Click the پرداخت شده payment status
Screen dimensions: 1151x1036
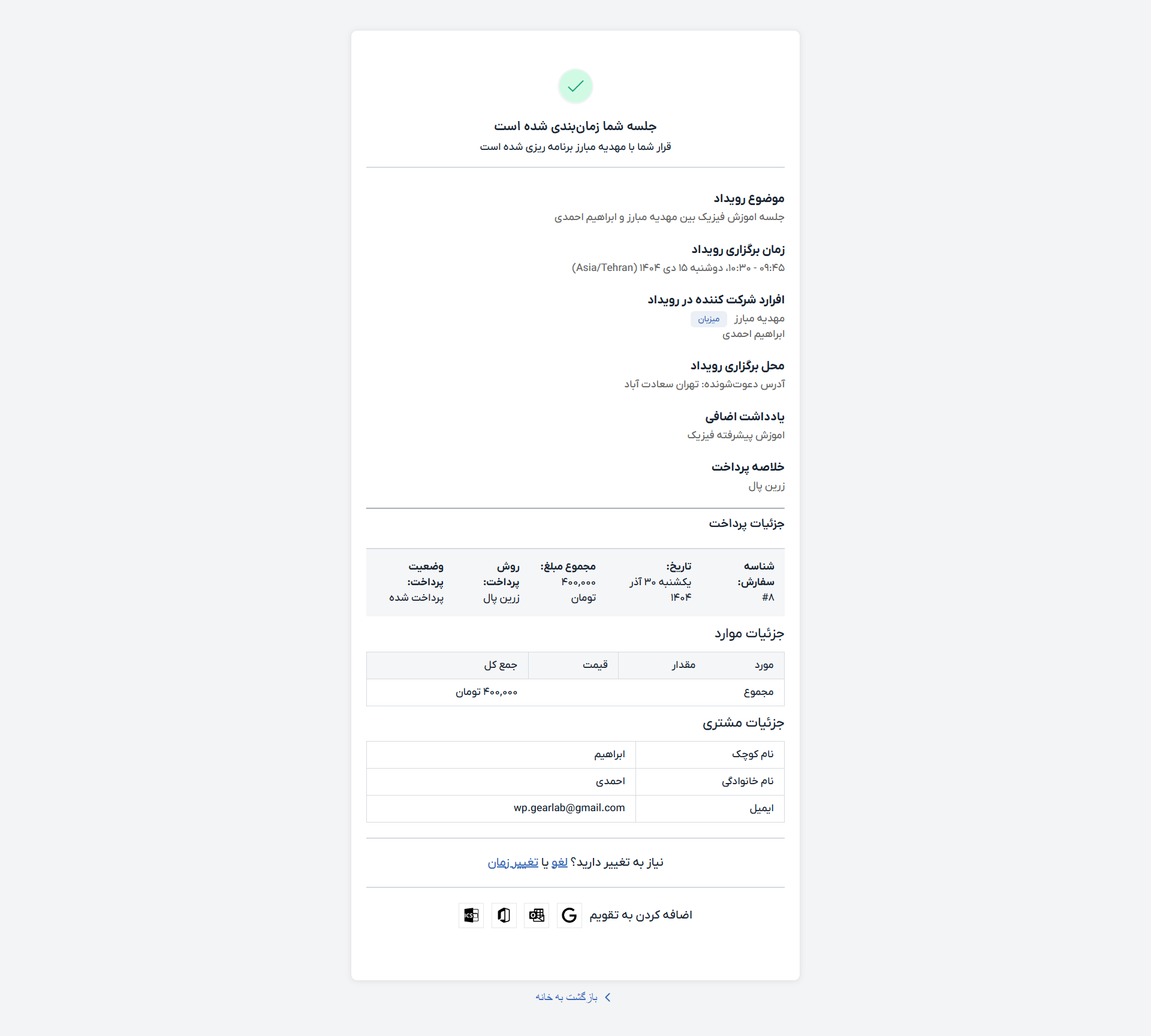pos(416,597)
